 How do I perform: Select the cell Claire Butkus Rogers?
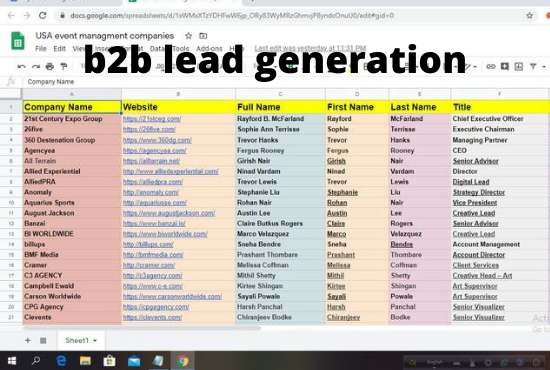[280, 223]
